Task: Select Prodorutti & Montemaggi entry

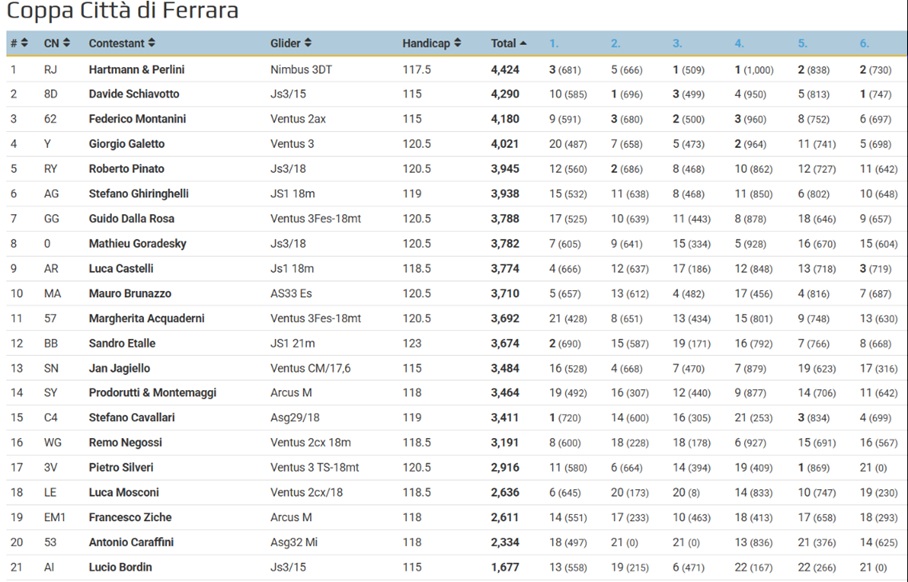Action: (152, 393)
